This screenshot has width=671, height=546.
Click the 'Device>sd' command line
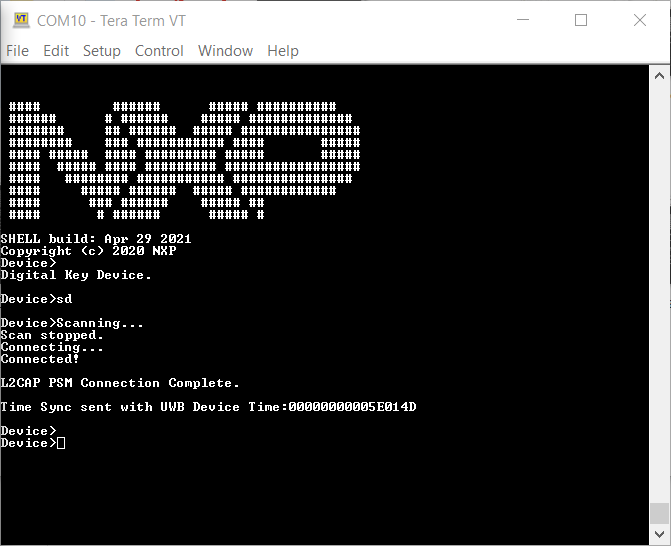[x=36, y=299]
